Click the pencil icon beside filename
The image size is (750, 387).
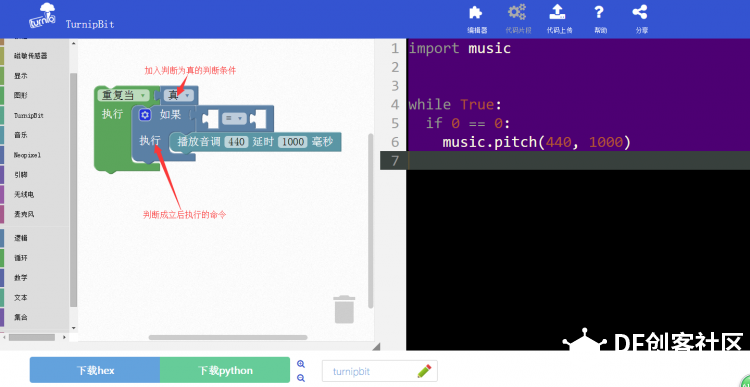(424, 371)
